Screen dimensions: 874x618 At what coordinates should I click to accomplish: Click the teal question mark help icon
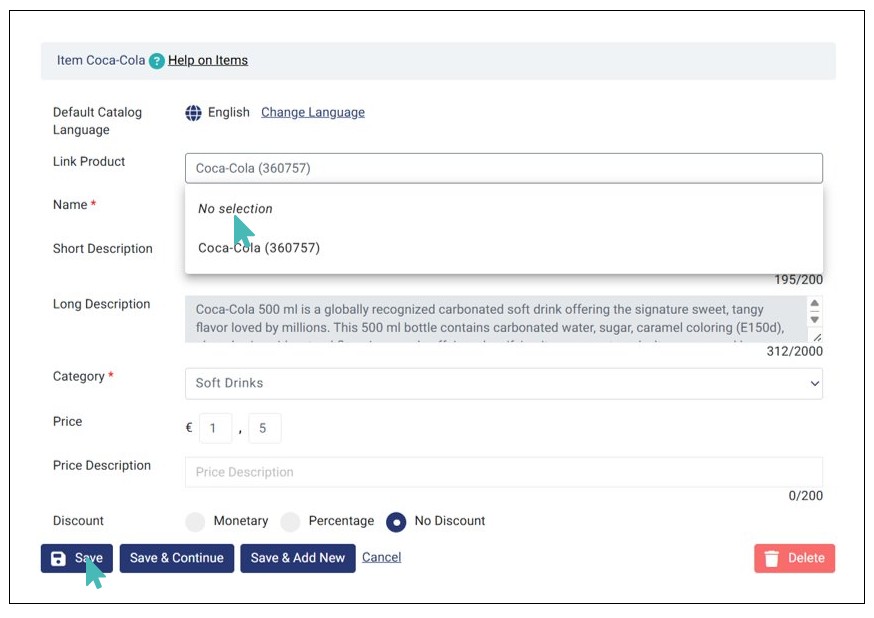157,61
